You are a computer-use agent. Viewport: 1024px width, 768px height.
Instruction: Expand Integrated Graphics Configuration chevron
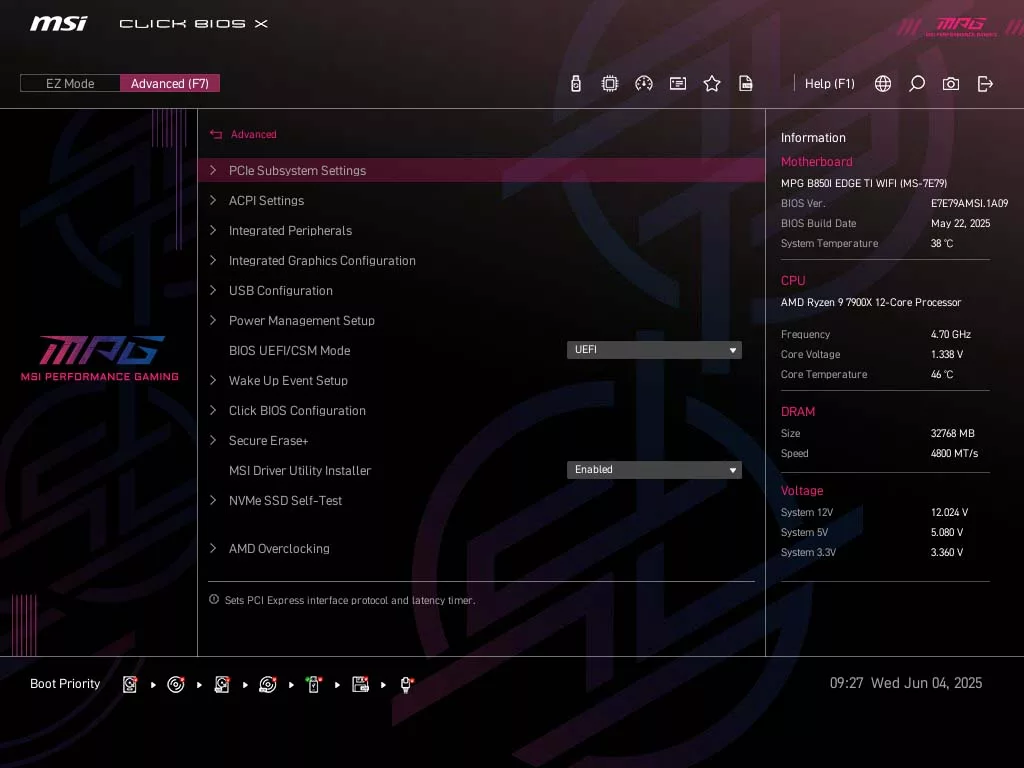213,261
